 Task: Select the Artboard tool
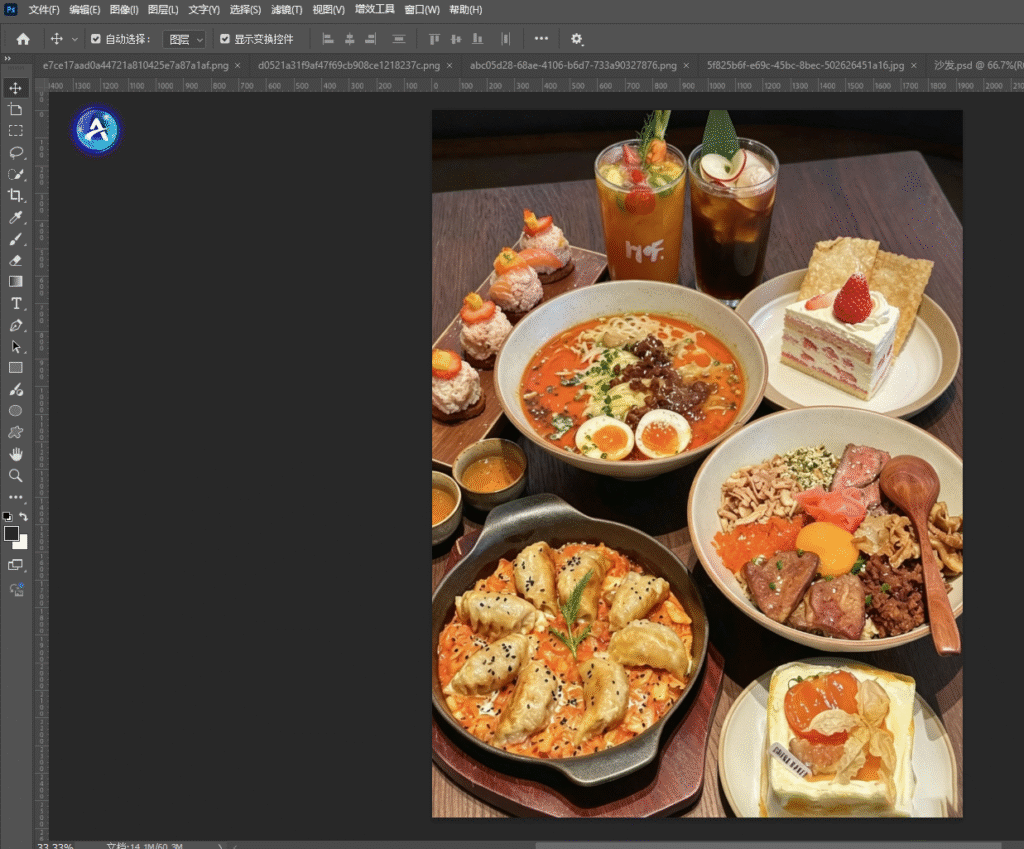(16, 109)
